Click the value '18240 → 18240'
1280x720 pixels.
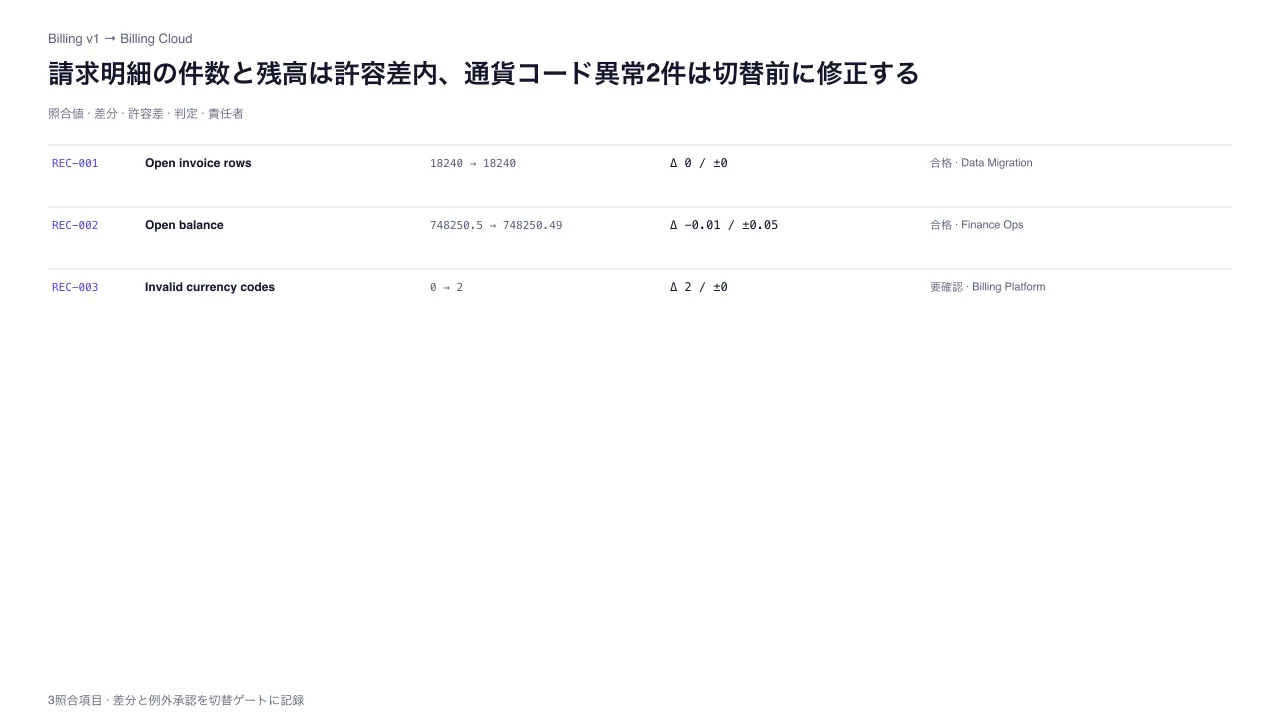[473, 163]
